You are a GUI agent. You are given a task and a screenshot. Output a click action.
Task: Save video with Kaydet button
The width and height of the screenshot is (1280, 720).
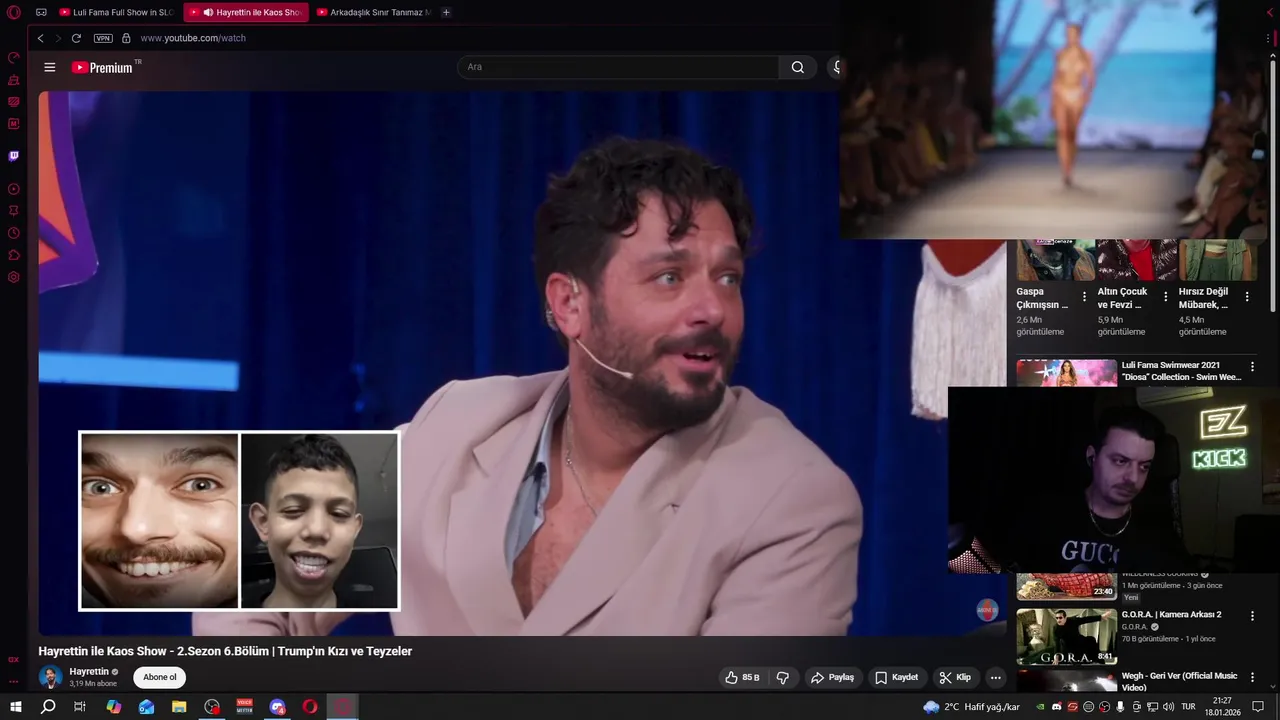[x=896, y=677]
